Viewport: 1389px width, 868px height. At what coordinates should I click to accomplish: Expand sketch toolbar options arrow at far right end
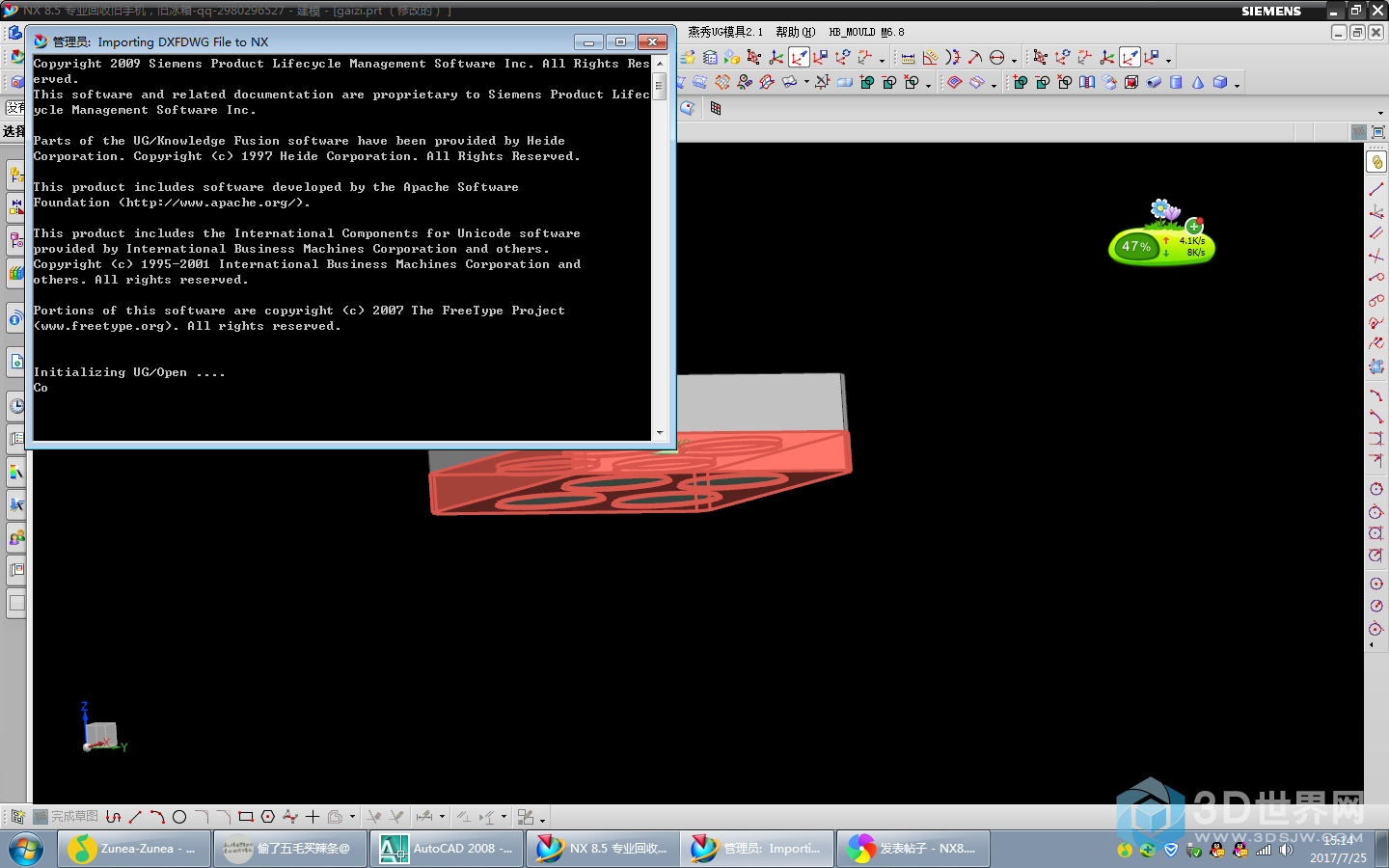pos(542,820)
